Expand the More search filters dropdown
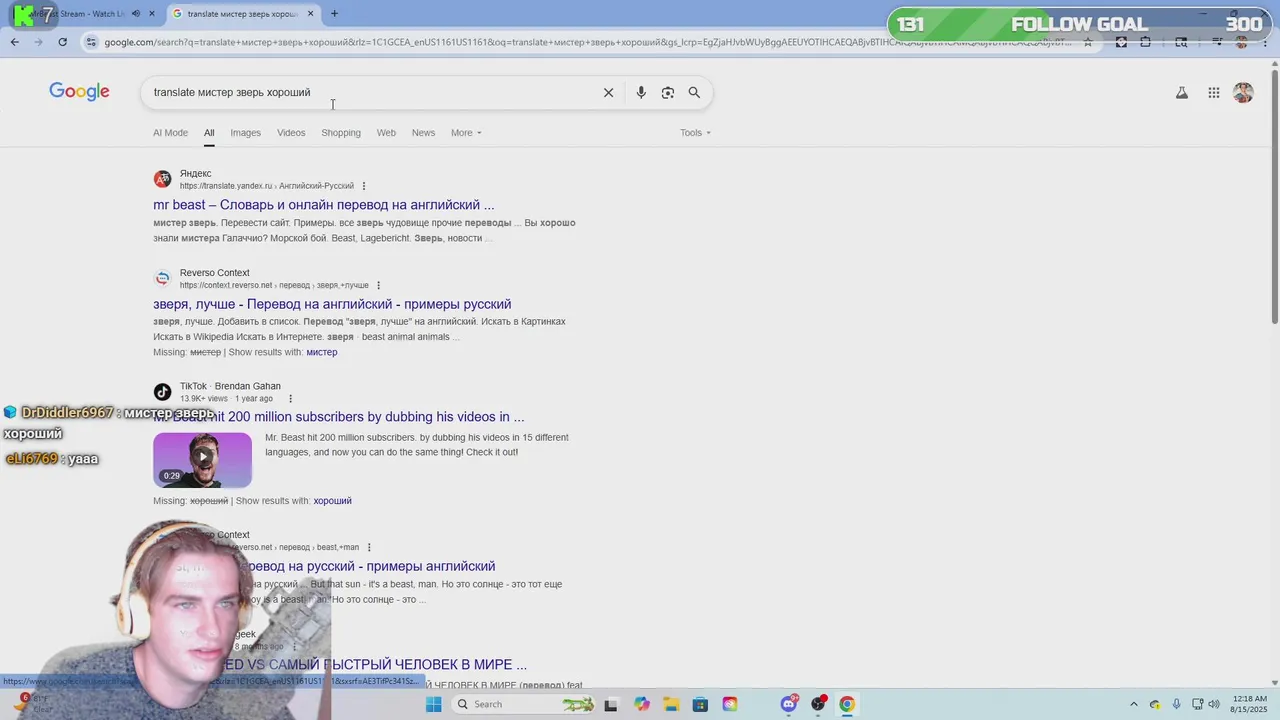The image size is (1280, 720). [x=466, y=132]
